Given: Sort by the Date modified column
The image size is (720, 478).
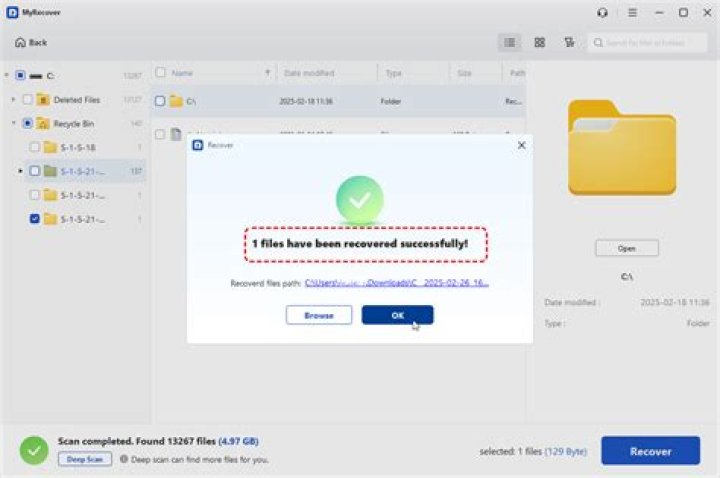Looking at the screenshot, I should [309, 73].
